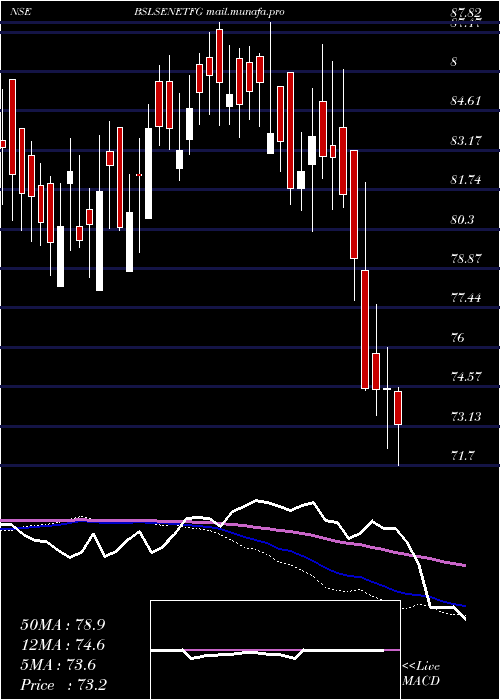Click the 5MA : 73.6 readout

pyautogui.click(x=60, y=665)
